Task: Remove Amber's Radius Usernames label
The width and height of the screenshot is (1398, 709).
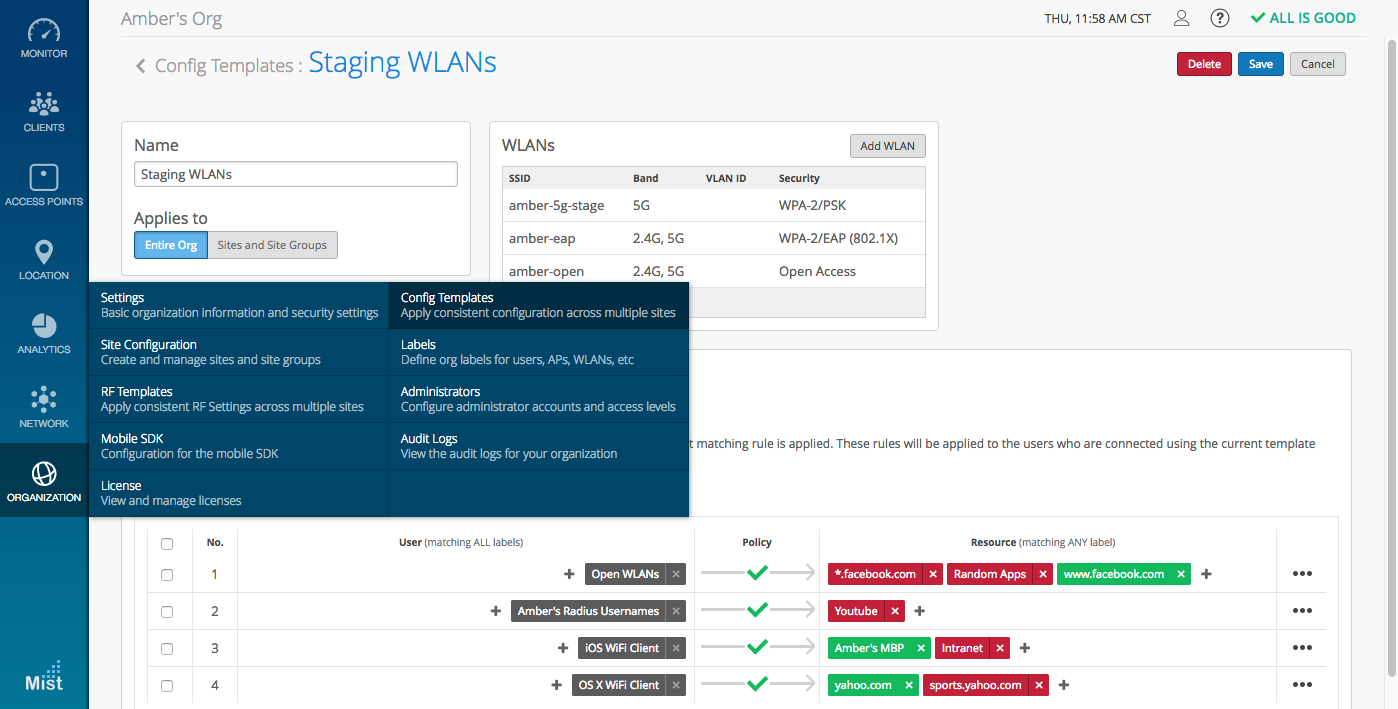Action: point(676,611)
